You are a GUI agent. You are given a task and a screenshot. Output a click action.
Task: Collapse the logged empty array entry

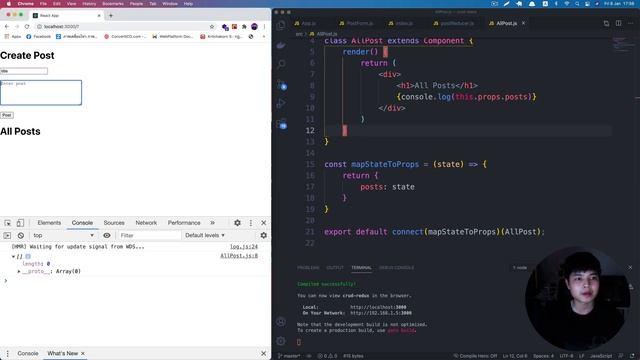(x=13, y=256)
